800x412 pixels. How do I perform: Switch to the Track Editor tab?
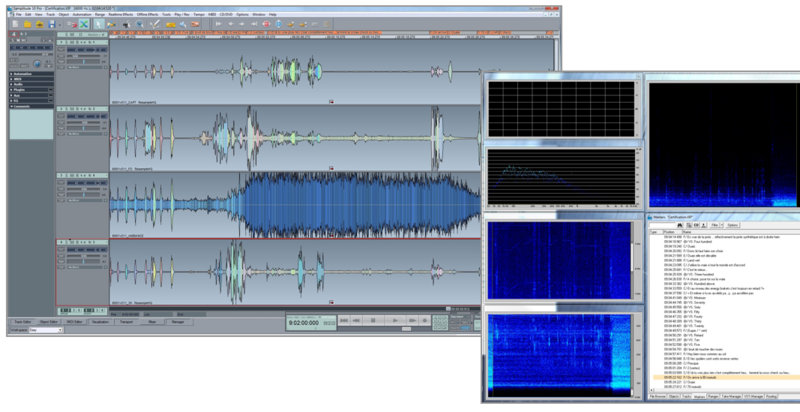click(22, 321)
